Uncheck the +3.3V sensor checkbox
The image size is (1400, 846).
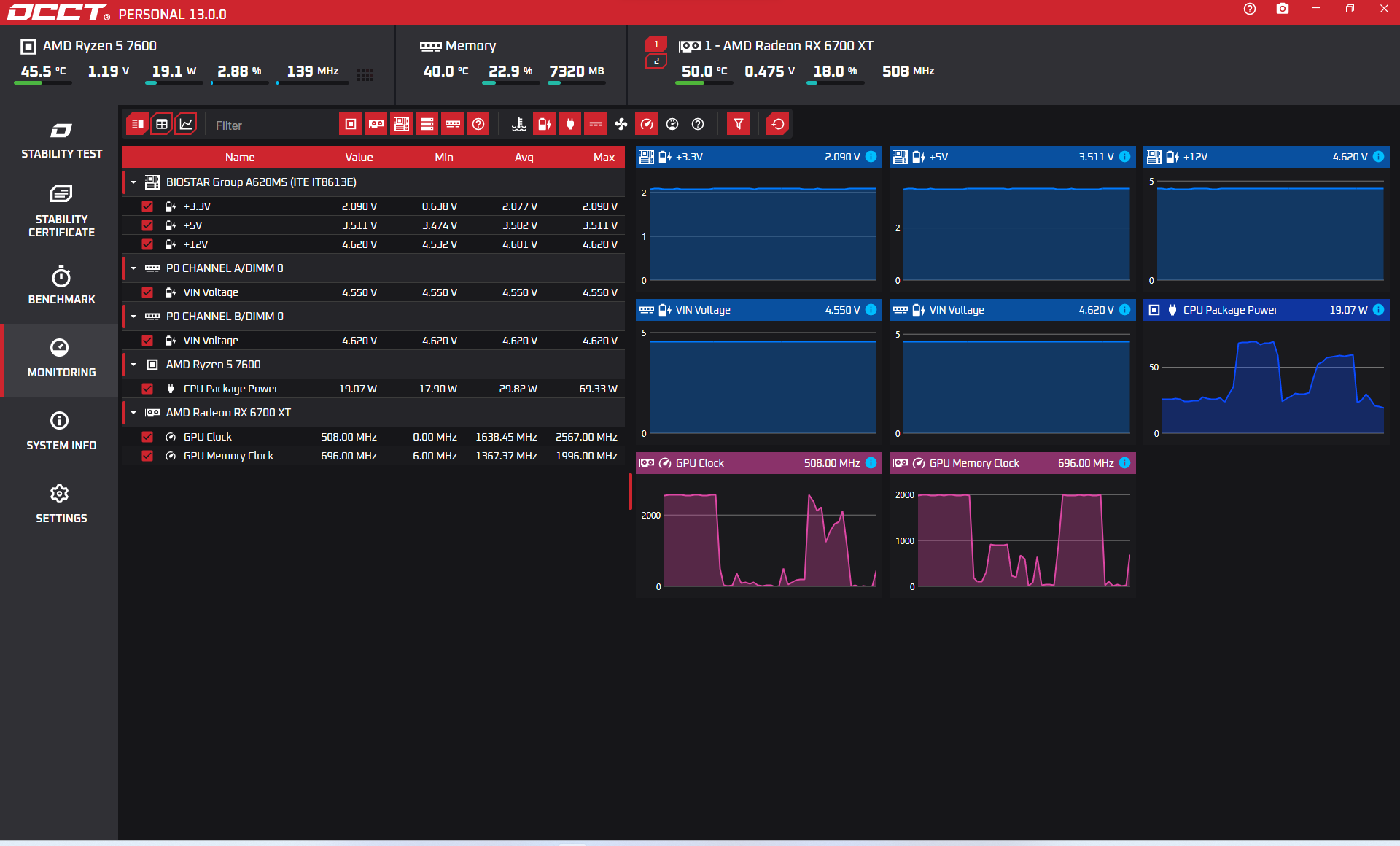pos(147,206)
